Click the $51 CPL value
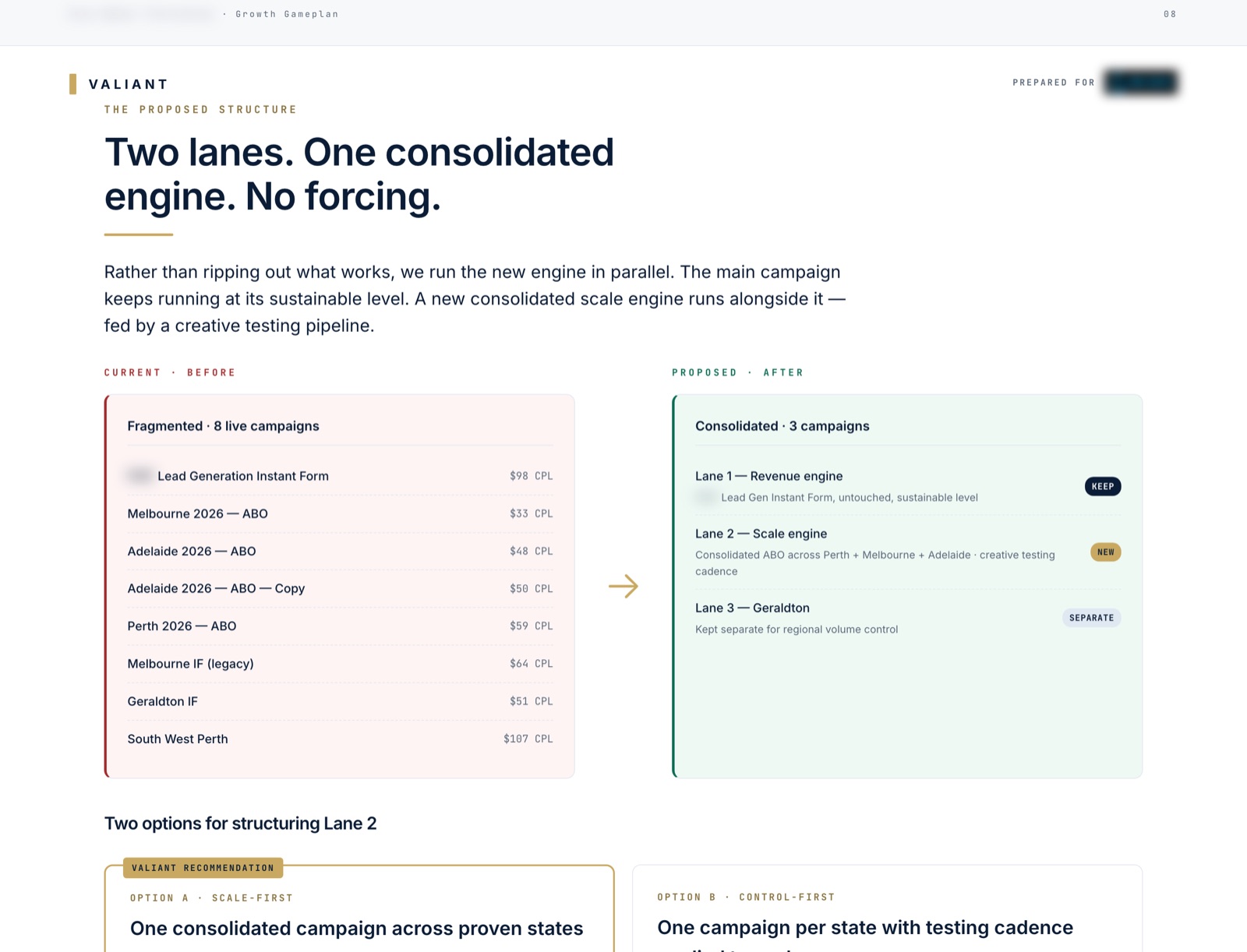Screen dimensions: 1247x952 (532, 701)
